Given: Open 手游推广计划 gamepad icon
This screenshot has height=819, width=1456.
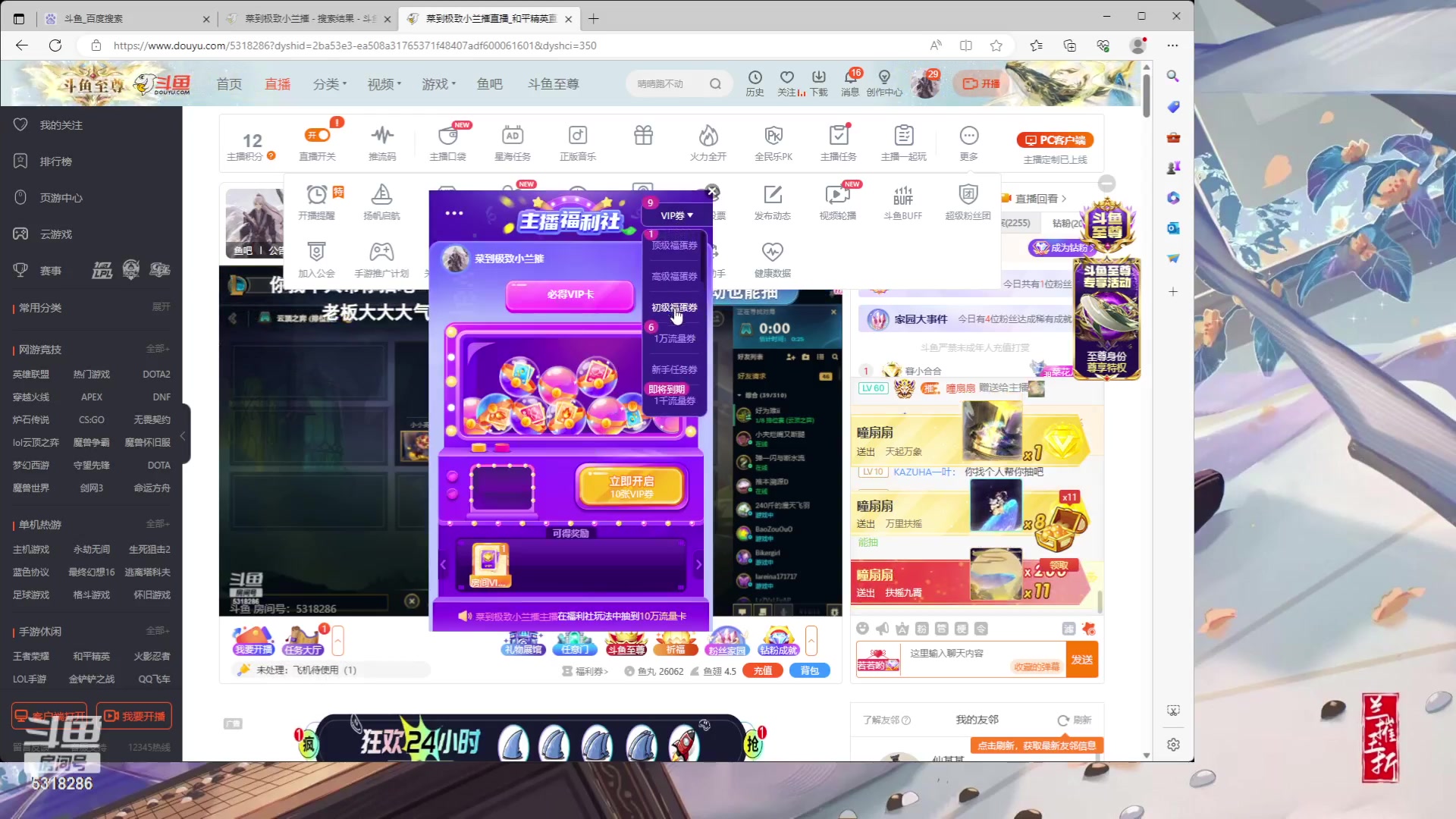Looking at the screenshot, I should tap(381, 259).
